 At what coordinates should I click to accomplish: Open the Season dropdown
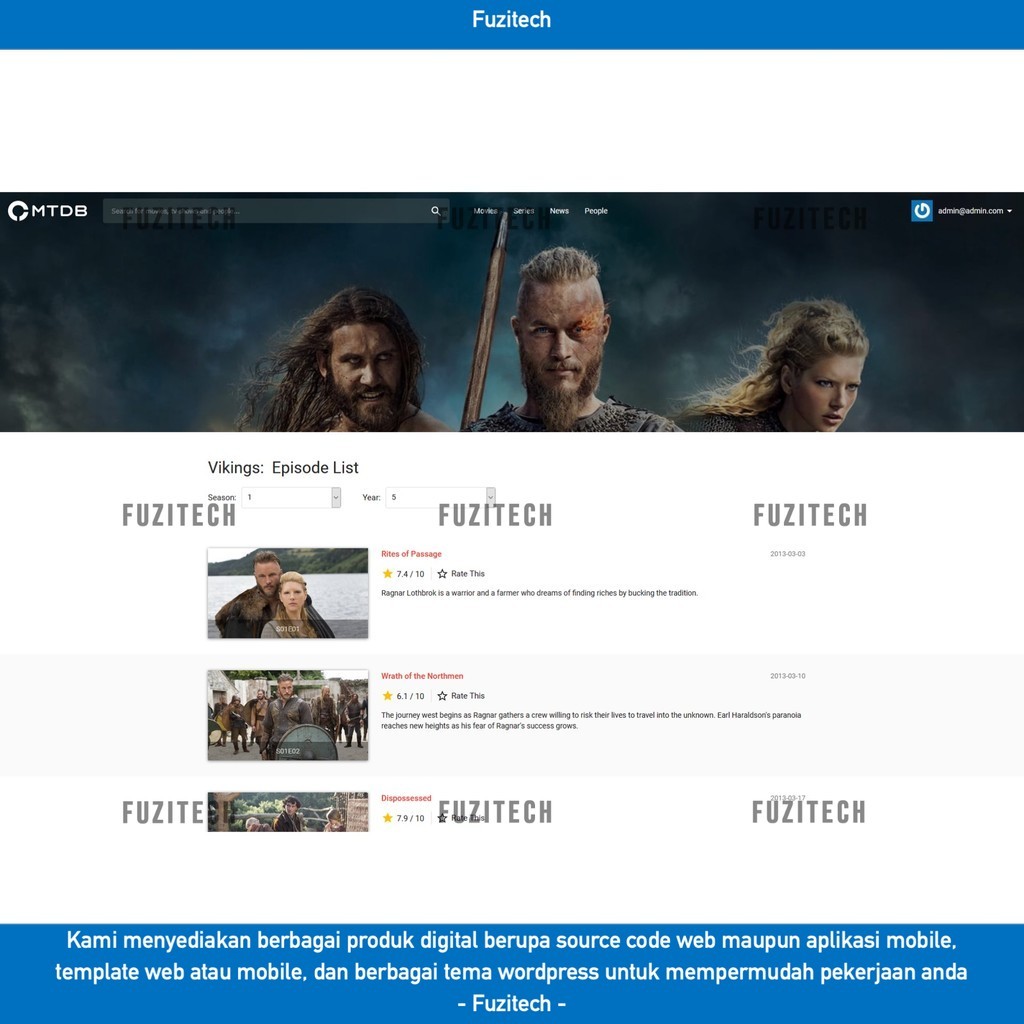coord(291,498)
